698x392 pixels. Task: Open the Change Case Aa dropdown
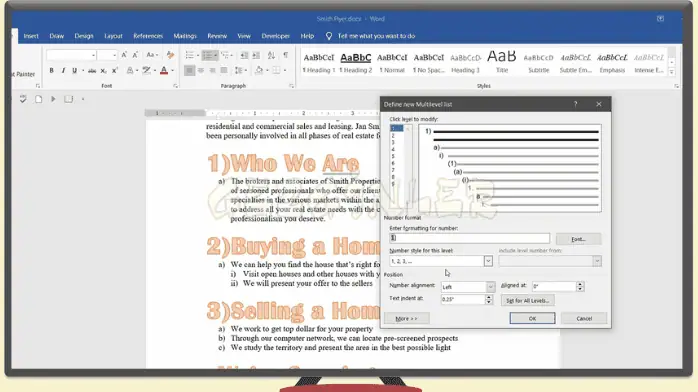tap(152, 55)
